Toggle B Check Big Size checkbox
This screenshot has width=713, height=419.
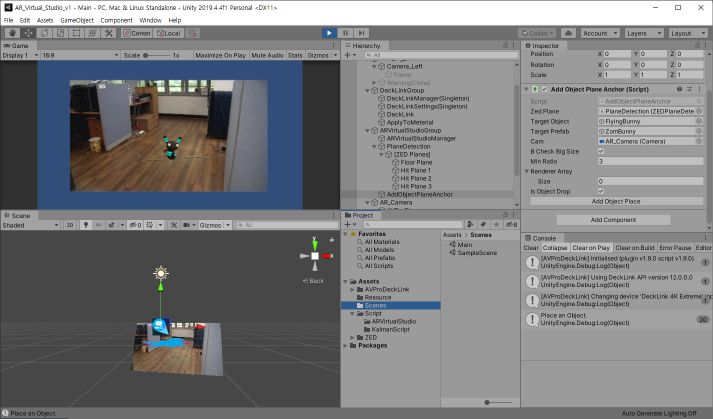tap(601, 151)
